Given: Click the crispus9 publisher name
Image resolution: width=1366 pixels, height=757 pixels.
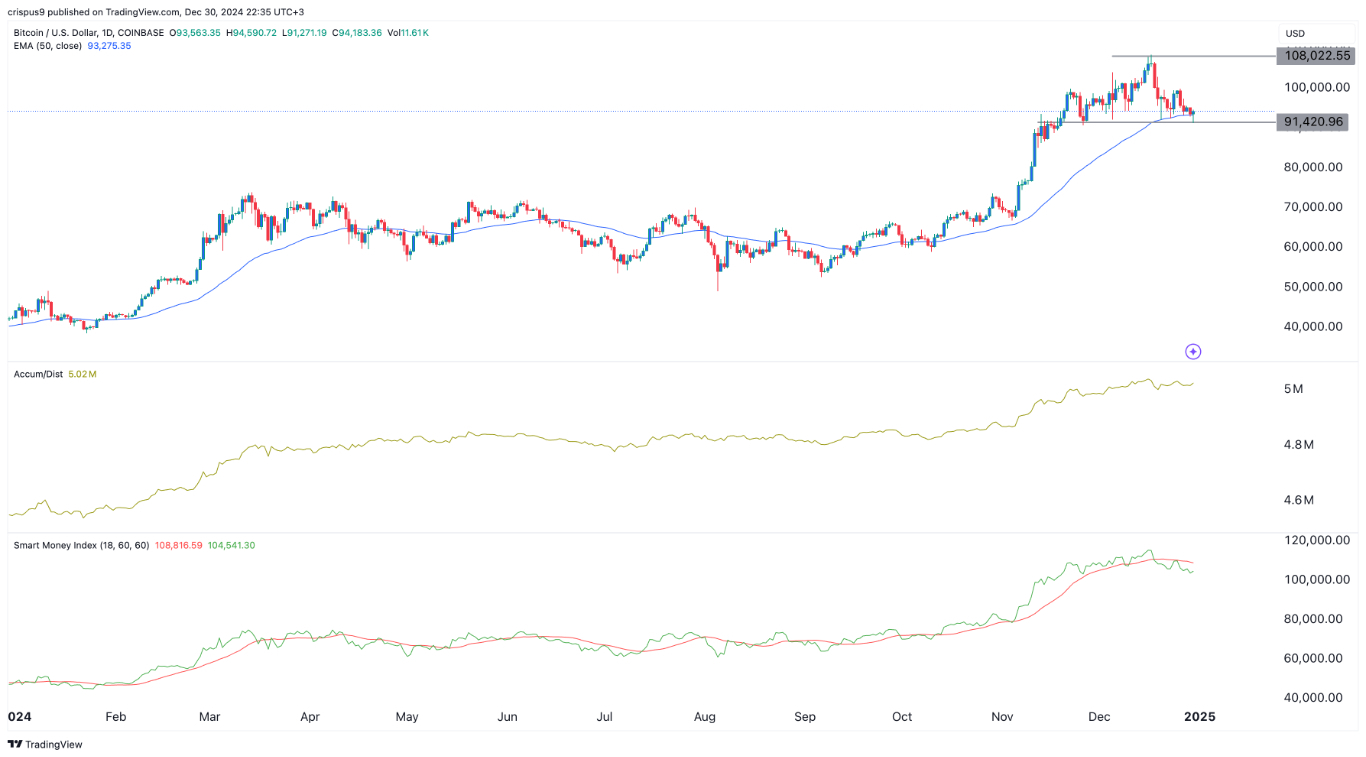Looking at the screenshot, I should coord(26,12).
